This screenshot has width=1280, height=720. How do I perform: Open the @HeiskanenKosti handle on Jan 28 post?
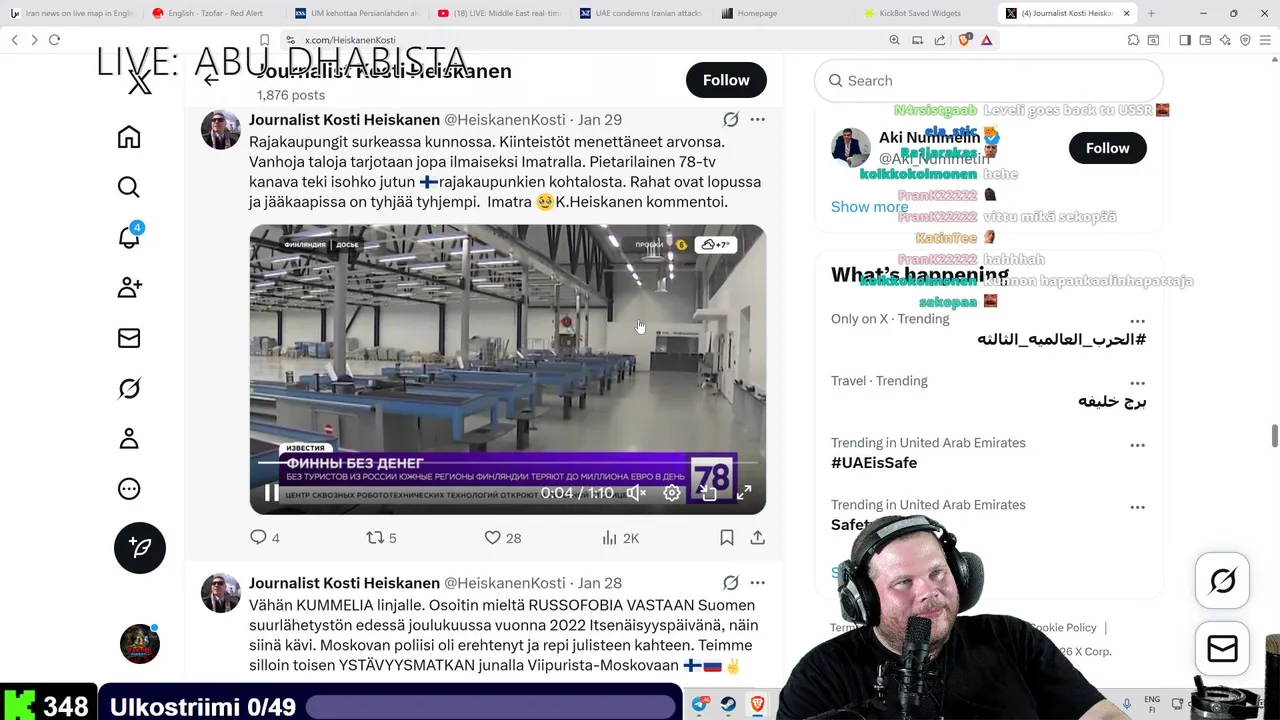pyautogui.click(x=505, y=583)
